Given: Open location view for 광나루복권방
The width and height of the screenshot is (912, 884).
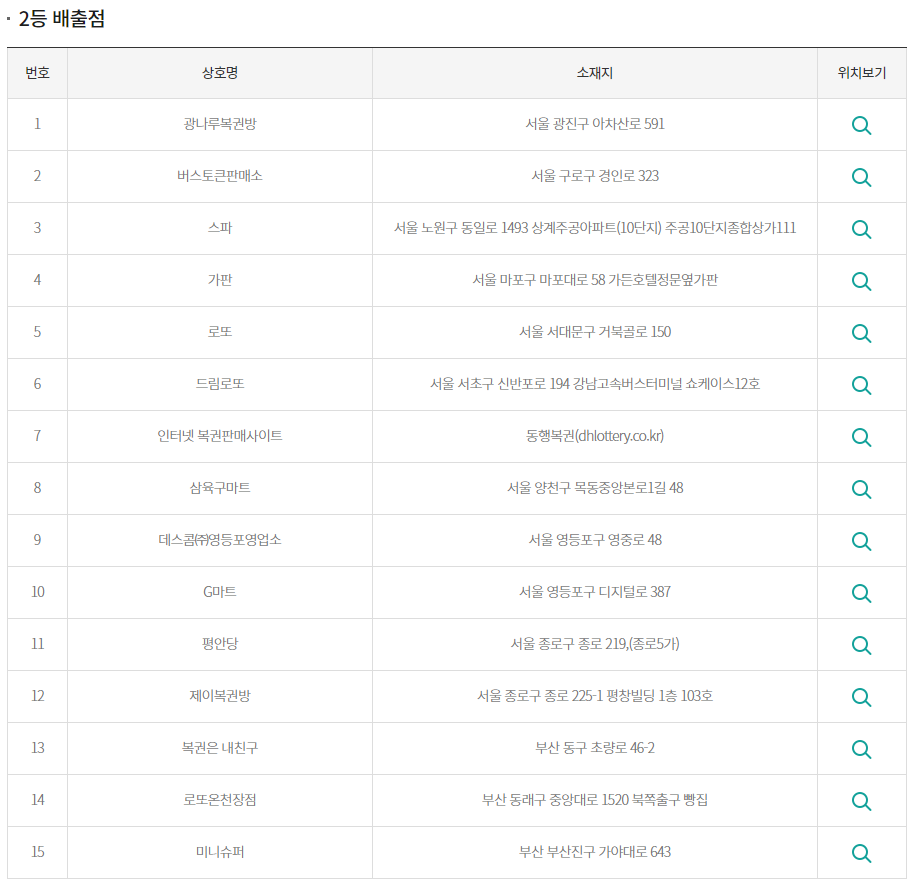Looking at the screenshot, I should coord(861,125).
